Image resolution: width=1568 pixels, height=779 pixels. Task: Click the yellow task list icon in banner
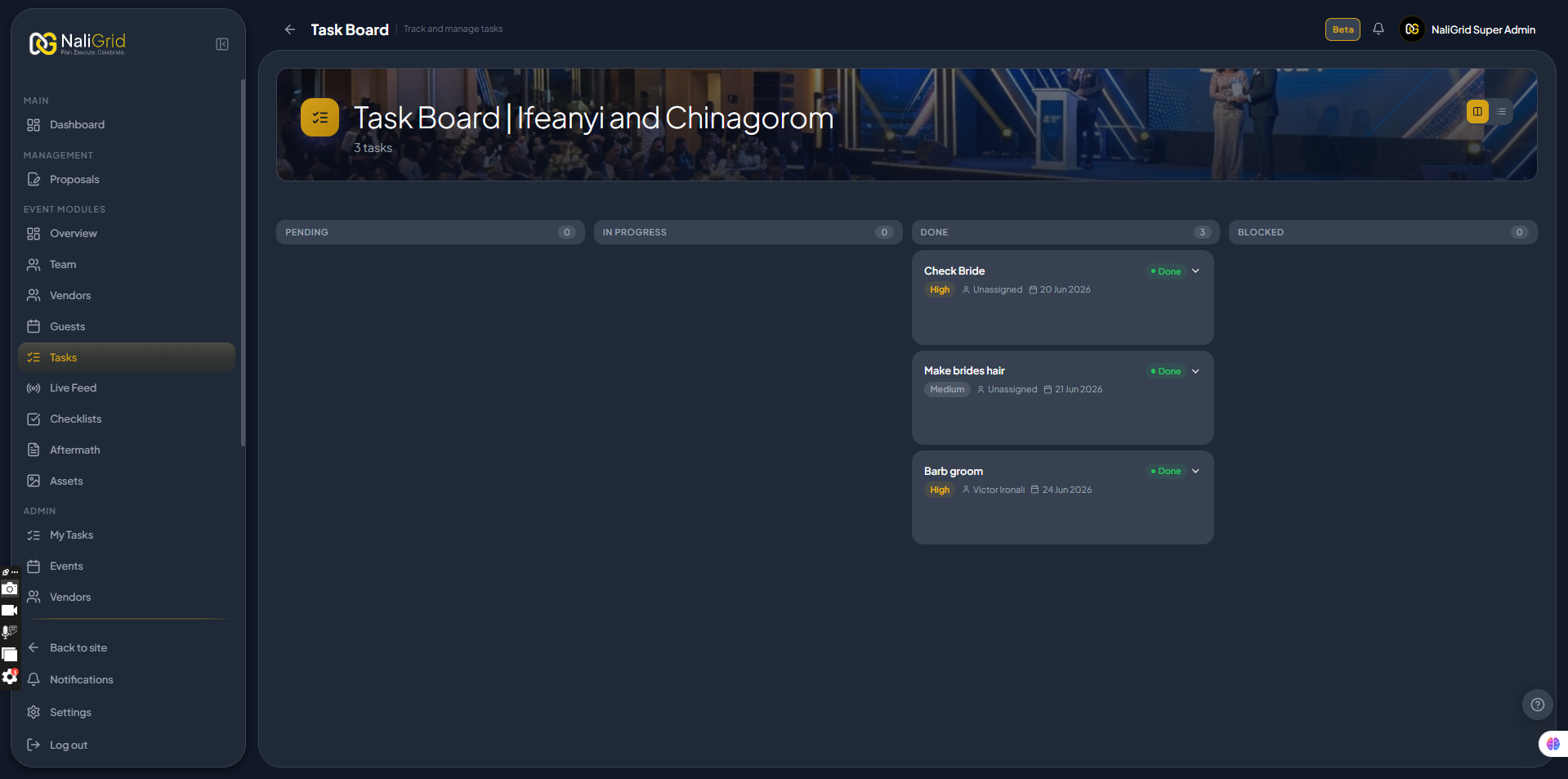pyautogui.click(x=319, y=118)
